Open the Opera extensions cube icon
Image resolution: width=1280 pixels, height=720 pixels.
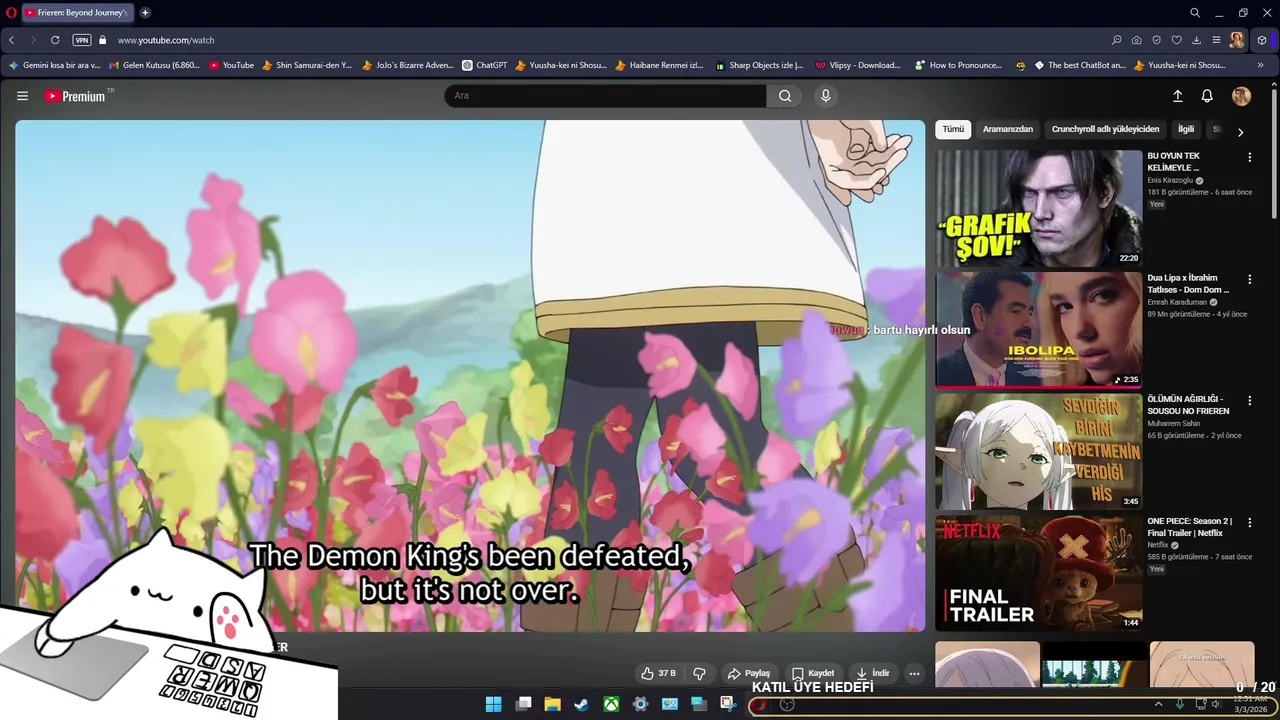click(1262, 40)
